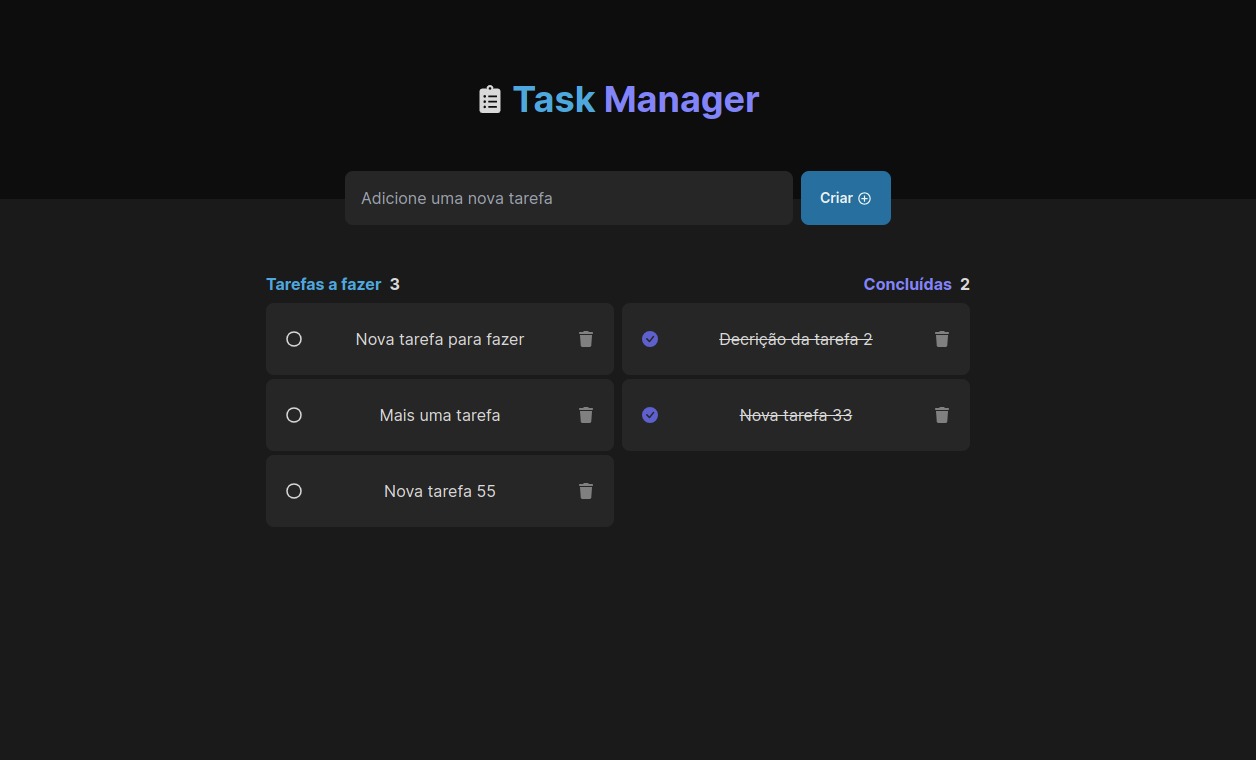Mark 'Mais uma tarefa' as completed
Screen dimensions: 1256x760
click(x=294, y=415)
